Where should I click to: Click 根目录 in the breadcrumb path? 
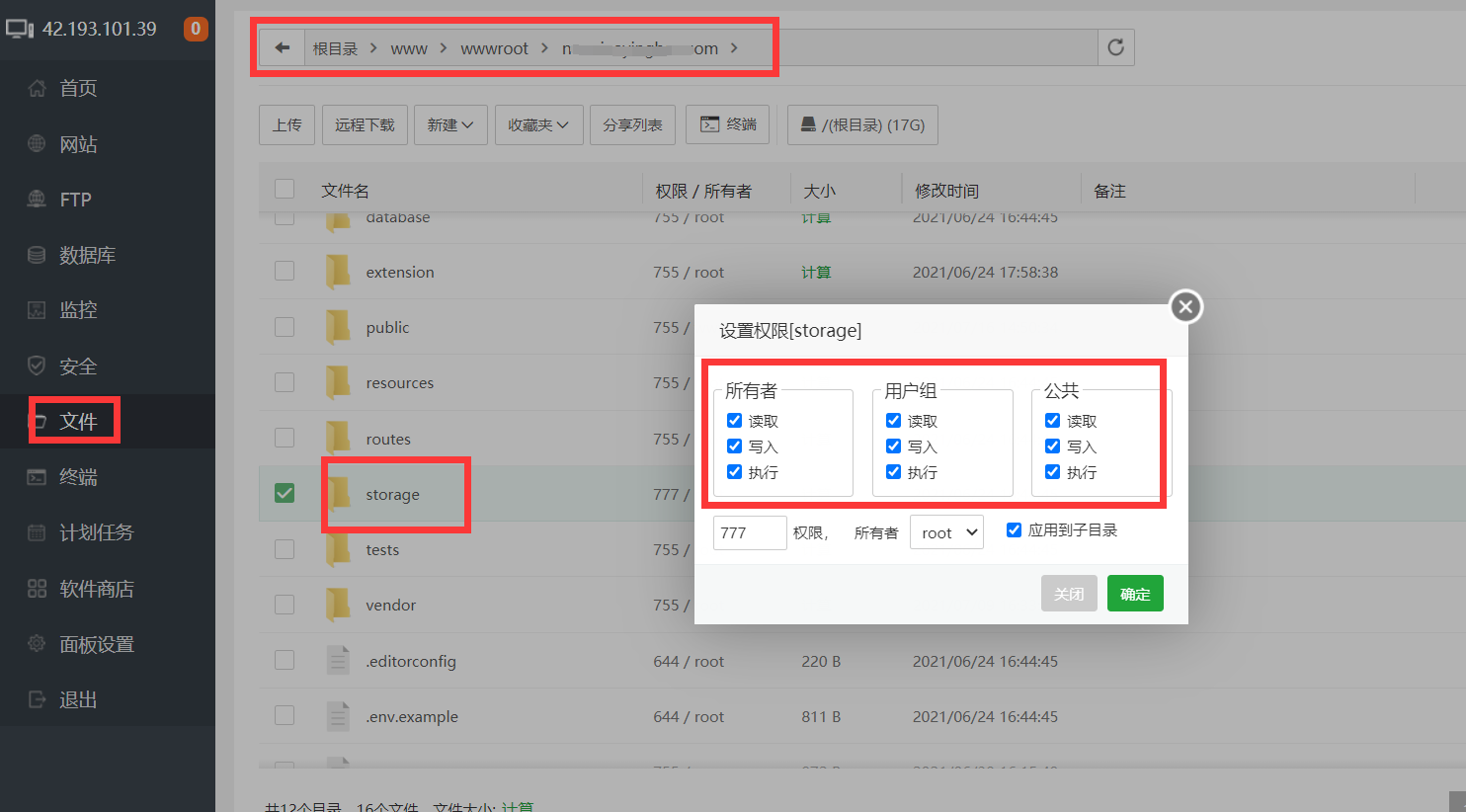tap(335, 48)
